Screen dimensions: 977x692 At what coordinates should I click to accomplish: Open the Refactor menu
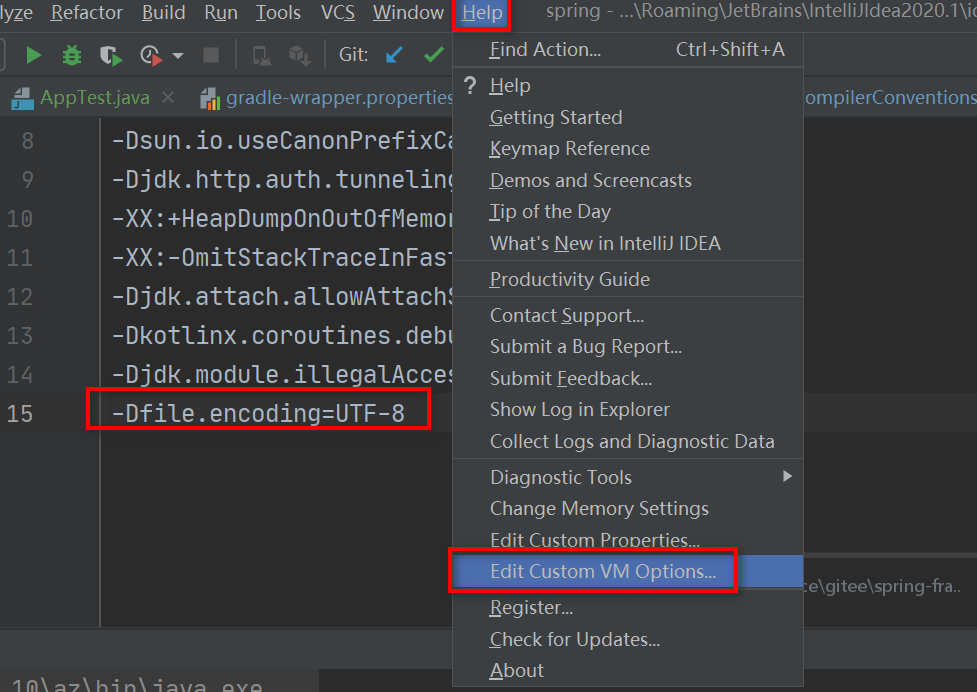point(87,12)
